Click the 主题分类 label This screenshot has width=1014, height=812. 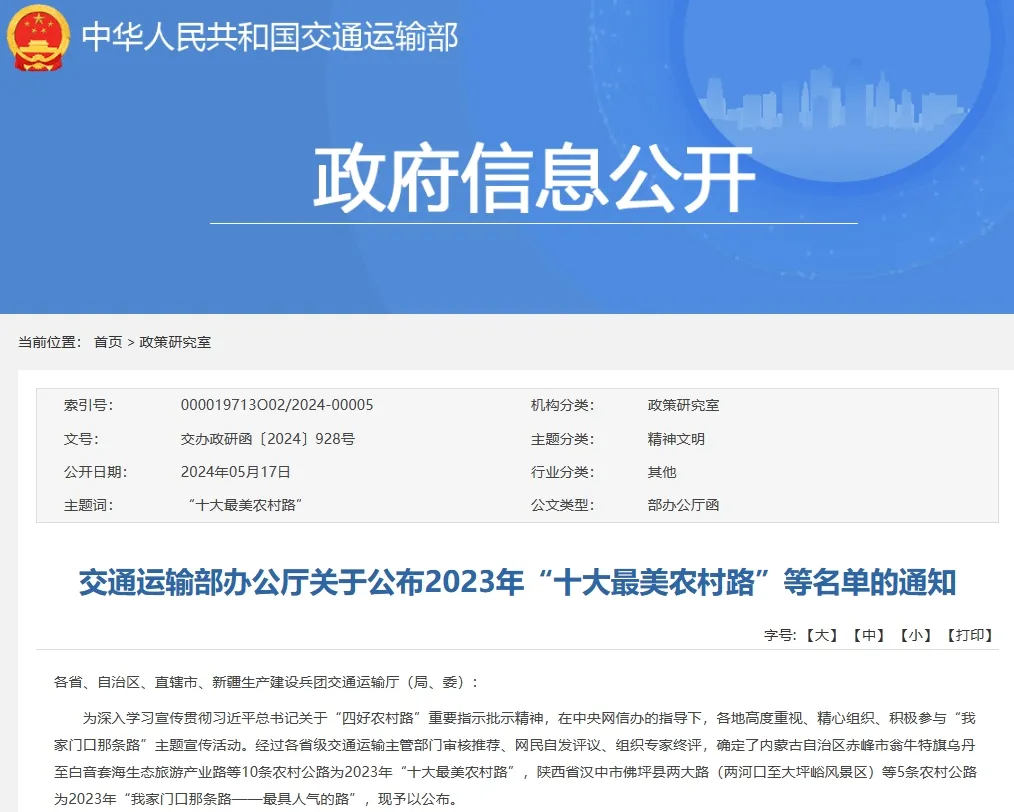coord(562,439)
